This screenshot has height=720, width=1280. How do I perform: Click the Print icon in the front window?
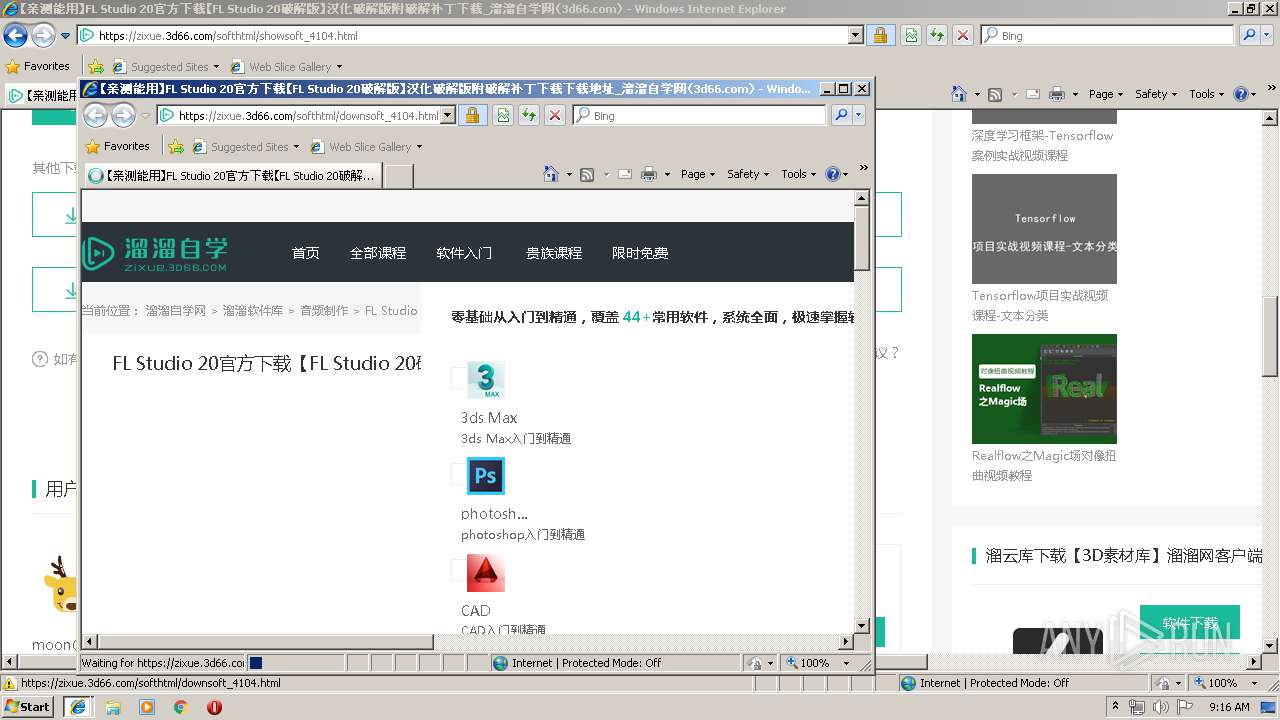click(x=649, y=174)
